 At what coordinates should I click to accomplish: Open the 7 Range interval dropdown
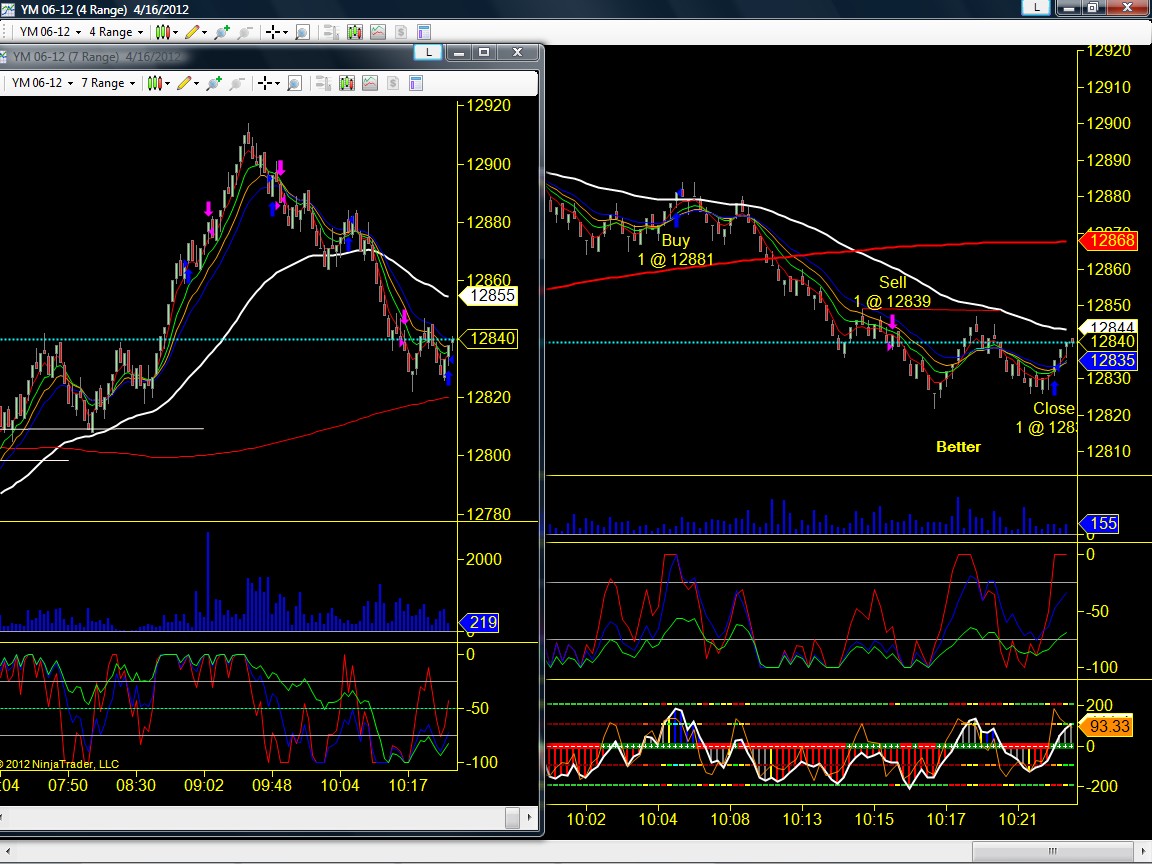pyautogui.click(x=108, y=83)
